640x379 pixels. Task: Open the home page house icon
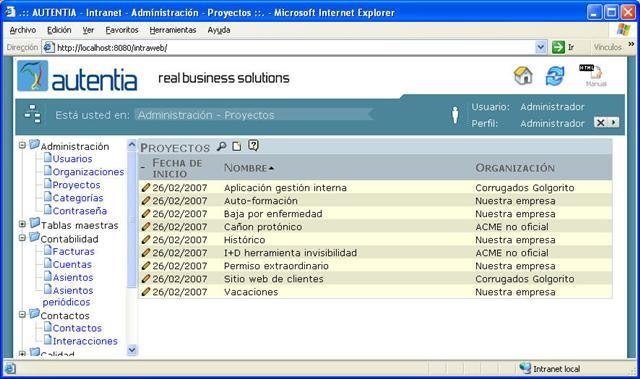pyautogui.click(x=523, y=75)
